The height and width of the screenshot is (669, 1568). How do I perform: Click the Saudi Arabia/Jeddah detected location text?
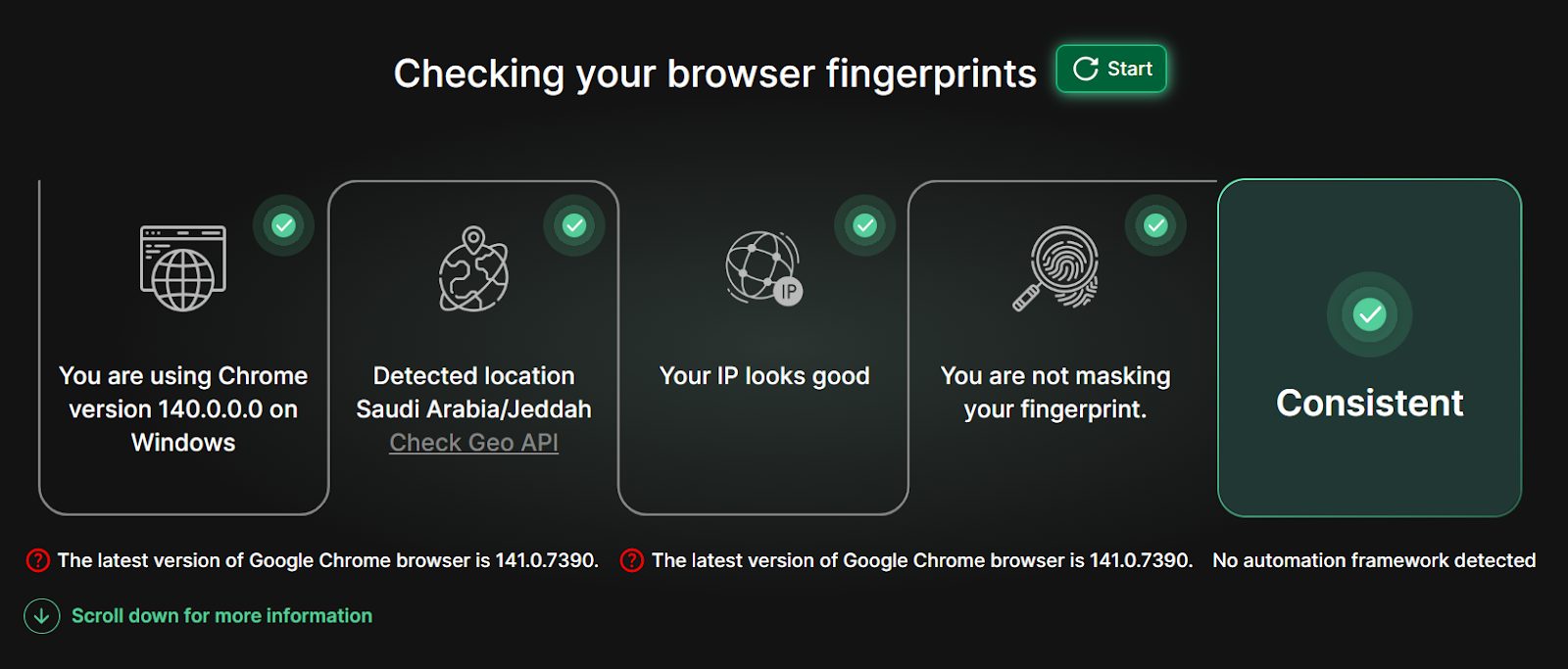[473, 408]
